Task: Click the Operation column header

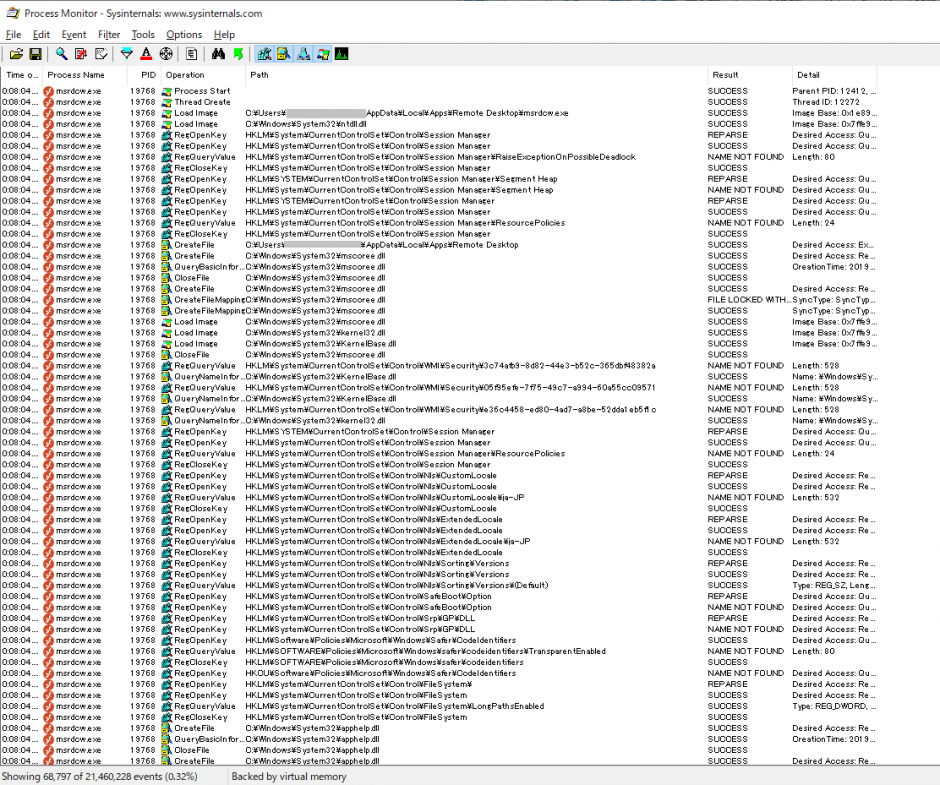Action: [x=185, y=75]
